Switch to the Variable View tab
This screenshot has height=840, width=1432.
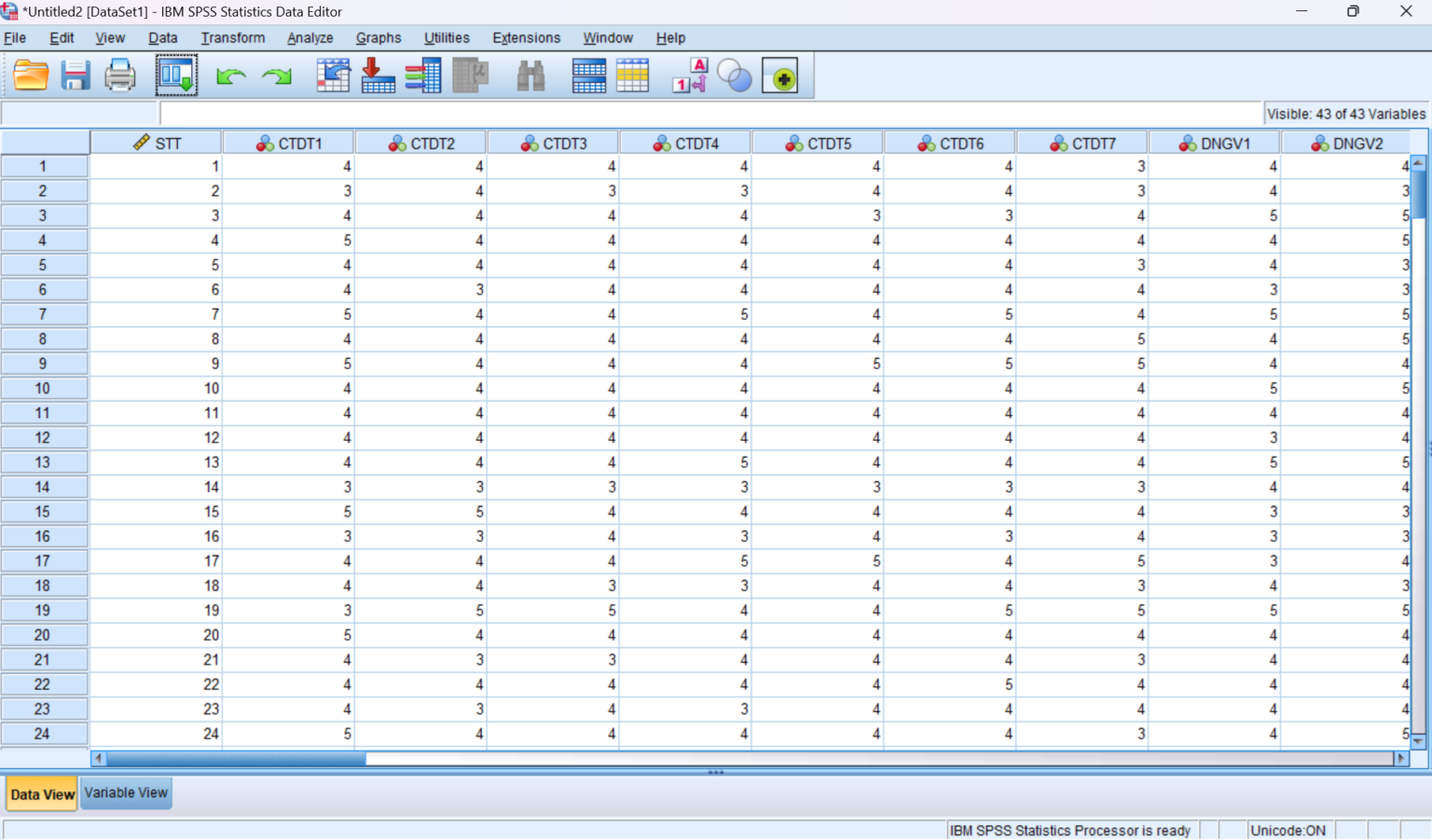pyautogui.click(x=126, y=792)
